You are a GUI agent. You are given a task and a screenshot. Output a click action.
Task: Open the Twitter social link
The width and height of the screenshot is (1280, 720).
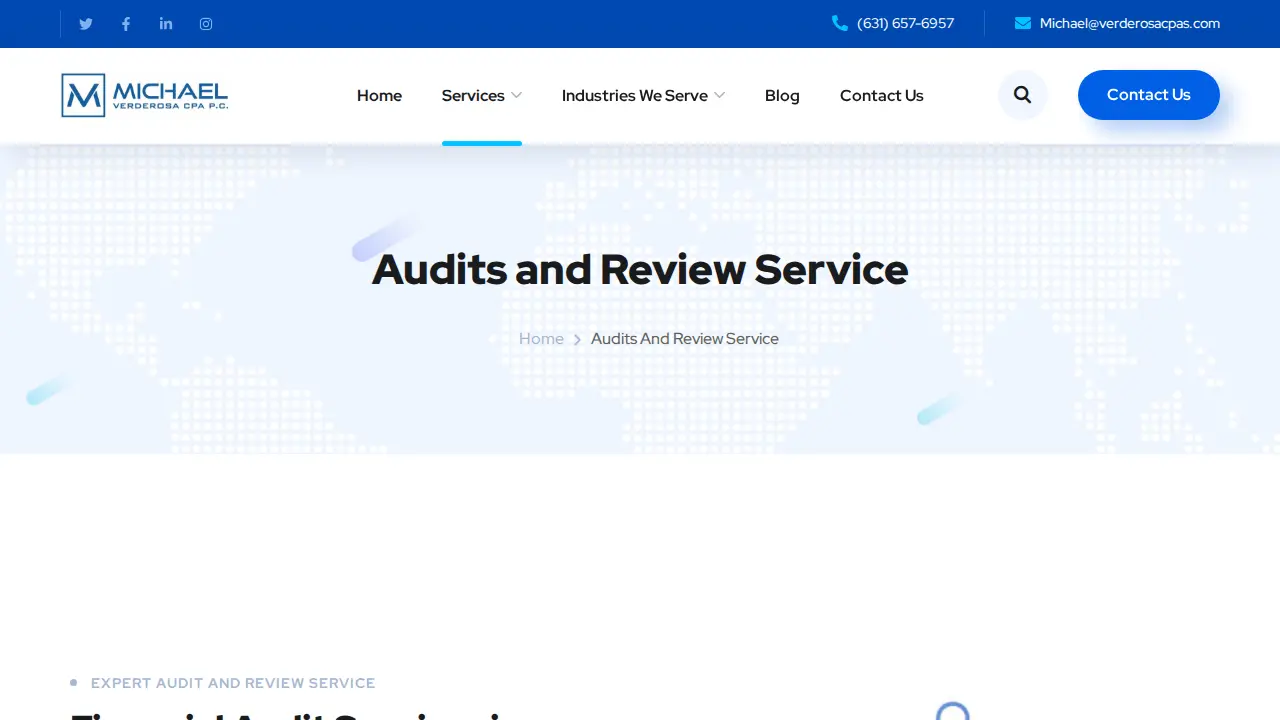(86, 24)
